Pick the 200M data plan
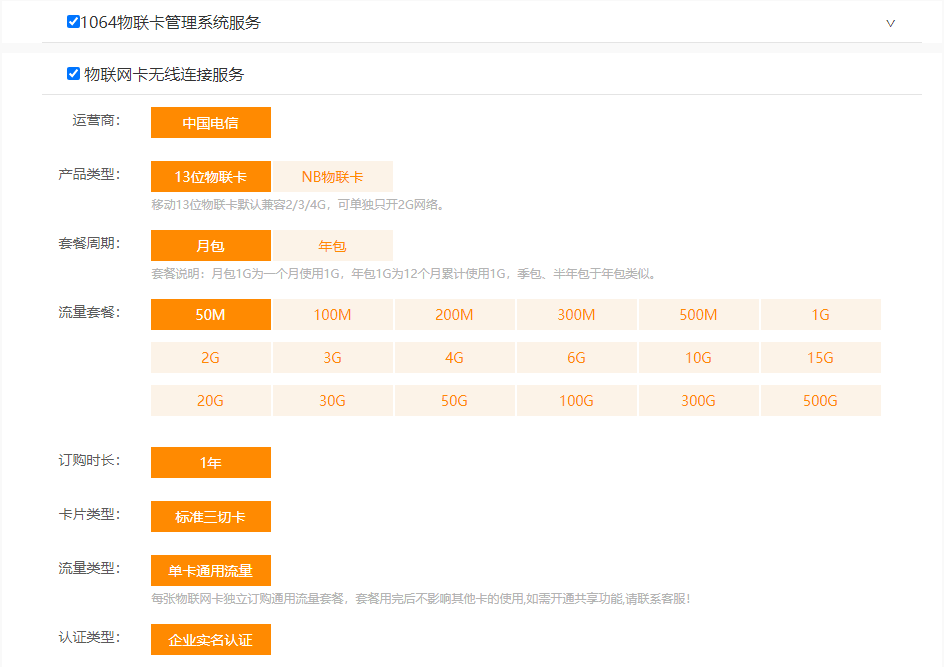The height and width of the screenshot is (667, 944). 455,314
